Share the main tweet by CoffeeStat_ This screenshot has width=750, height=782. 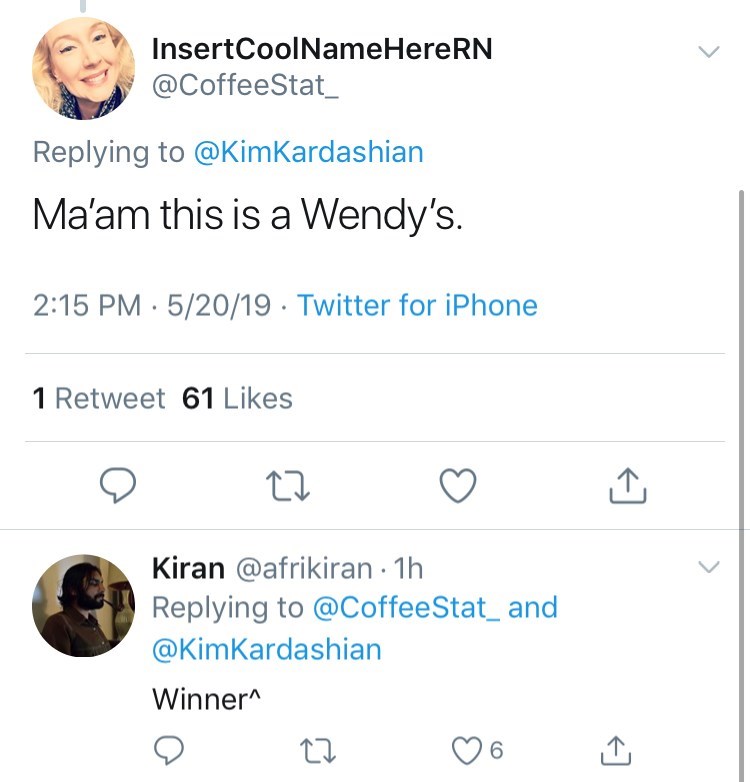pyautogui.click(x=628, y=486)
